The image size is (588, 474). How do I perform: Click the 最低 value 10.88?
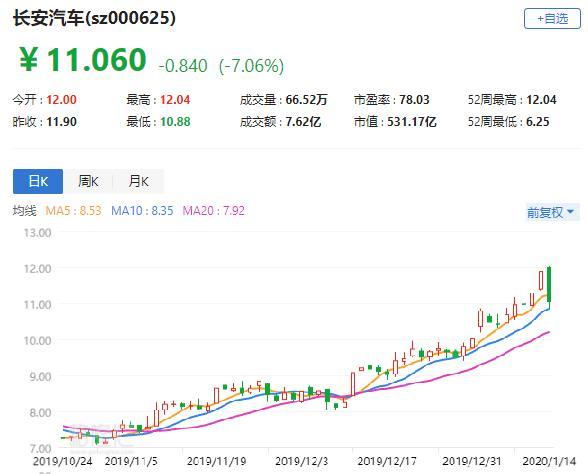[x=175, y=122]
